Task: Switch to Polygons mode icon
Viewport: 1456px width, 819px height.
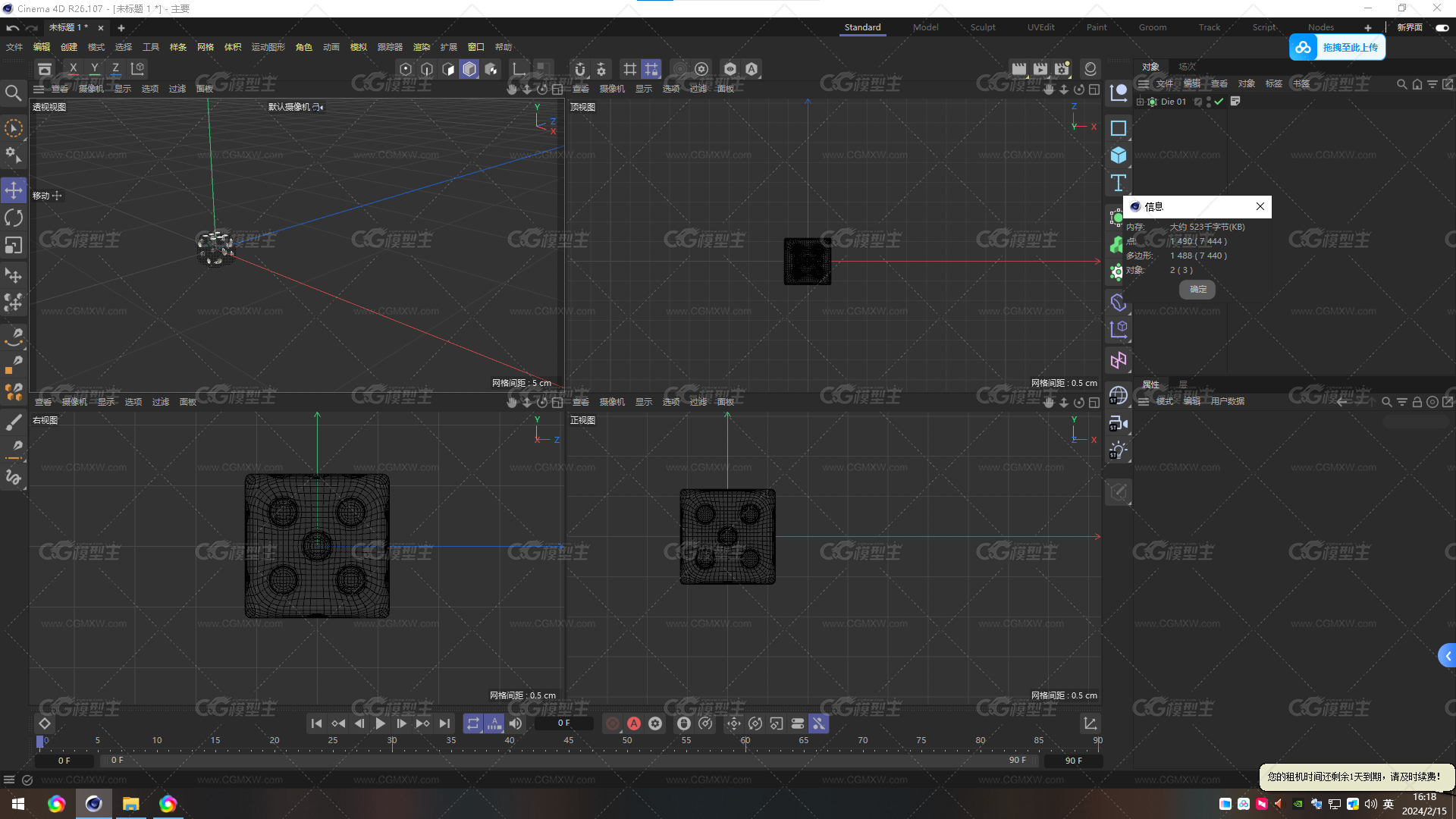Action: [x=448, y=69]
